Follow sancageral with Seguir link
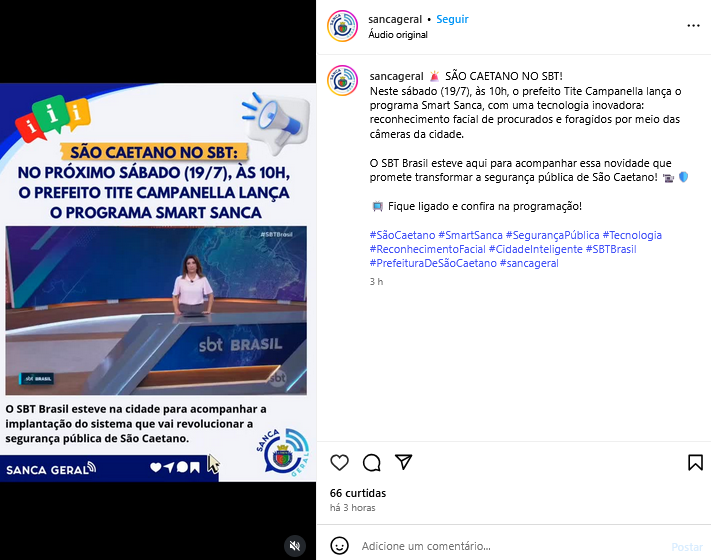The width and height of the screenshot is (711, 560). 452,19
